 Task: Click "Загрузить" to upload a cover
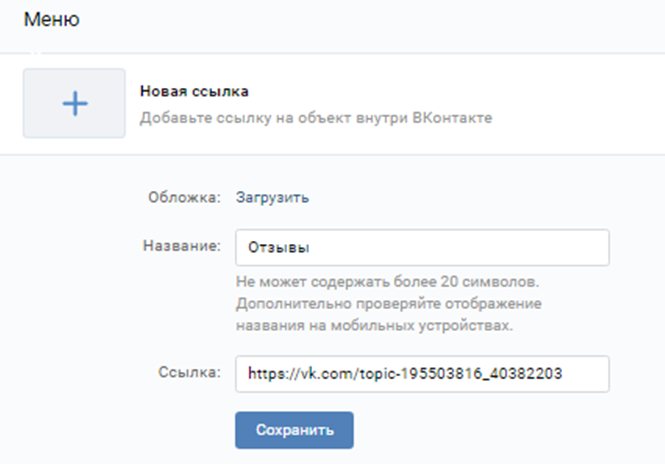tap(272, 198)
